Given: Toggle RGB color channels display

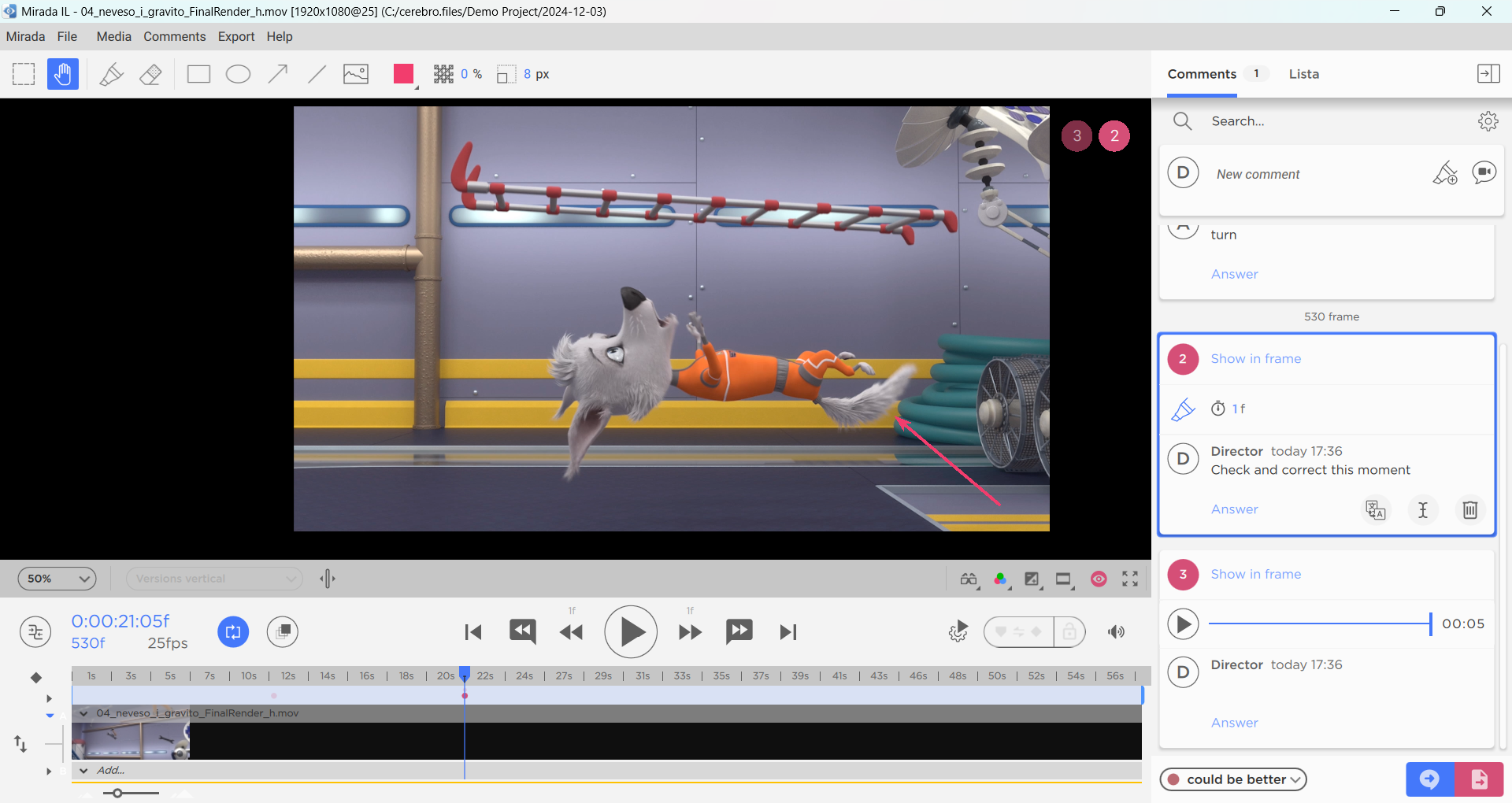Looking at the screenshot, I should [x=1000, y=579].
